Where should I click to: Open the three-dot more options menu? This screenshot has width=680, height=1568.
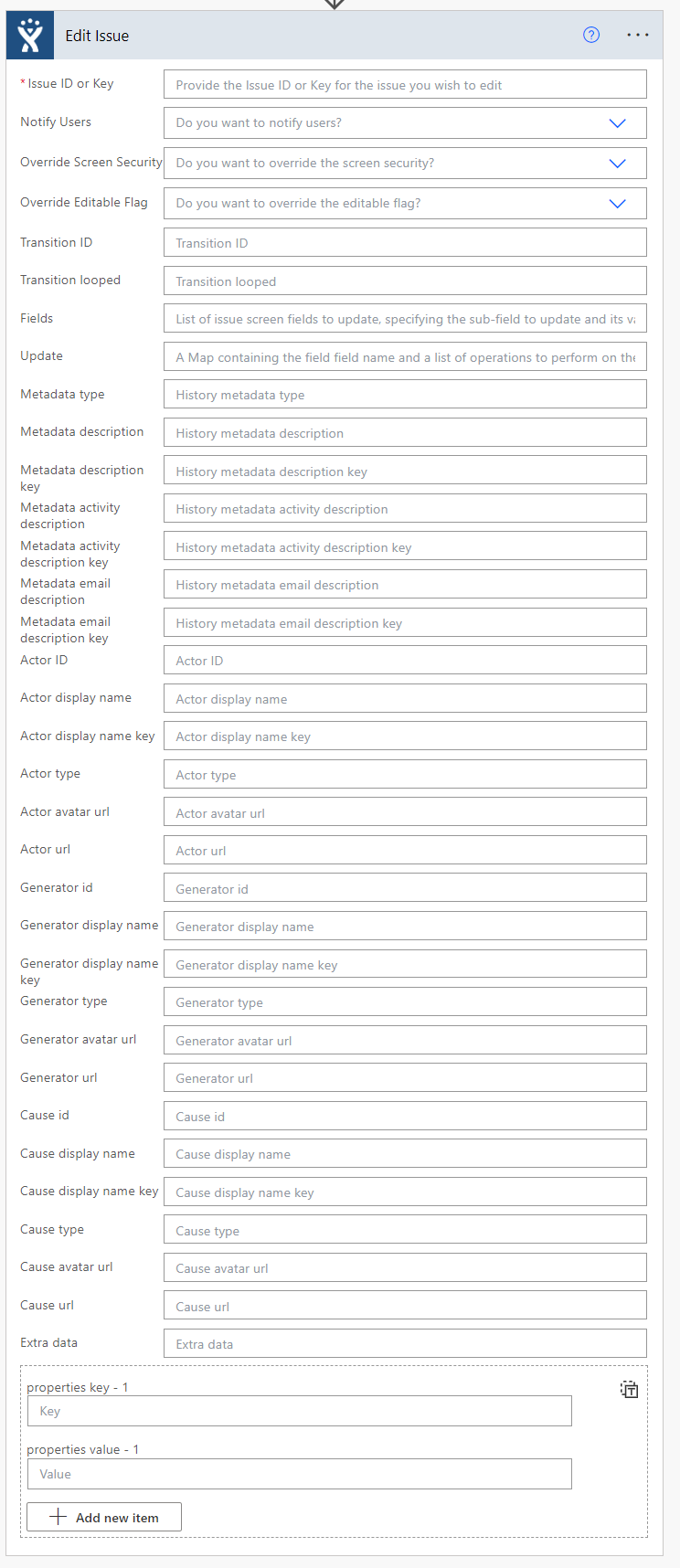pos(638,35)
